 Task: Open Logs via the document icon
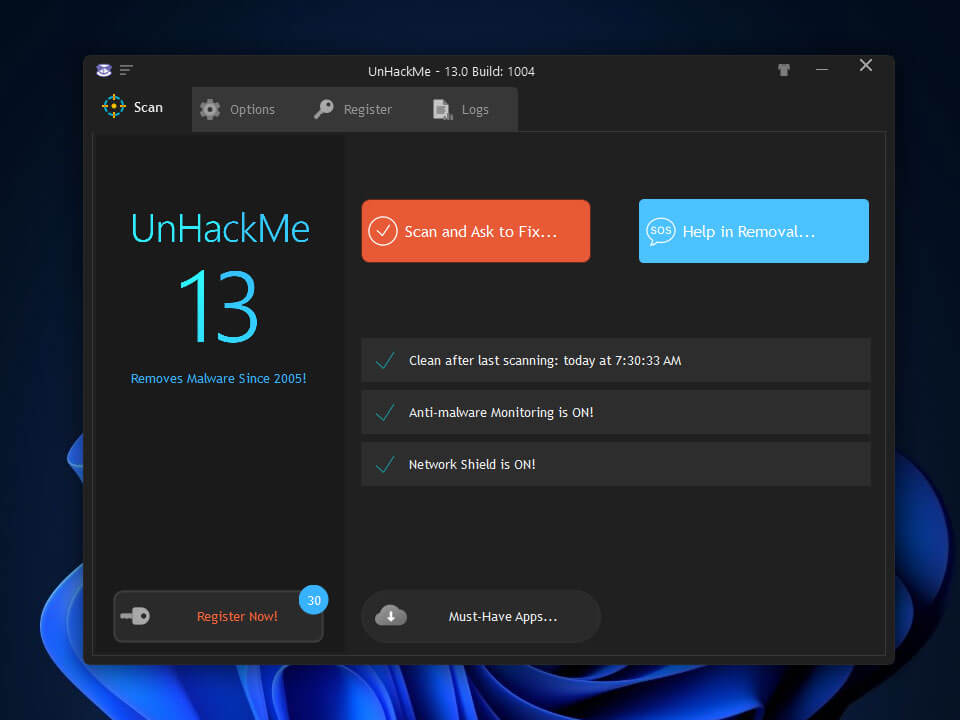tap(442, 110)
